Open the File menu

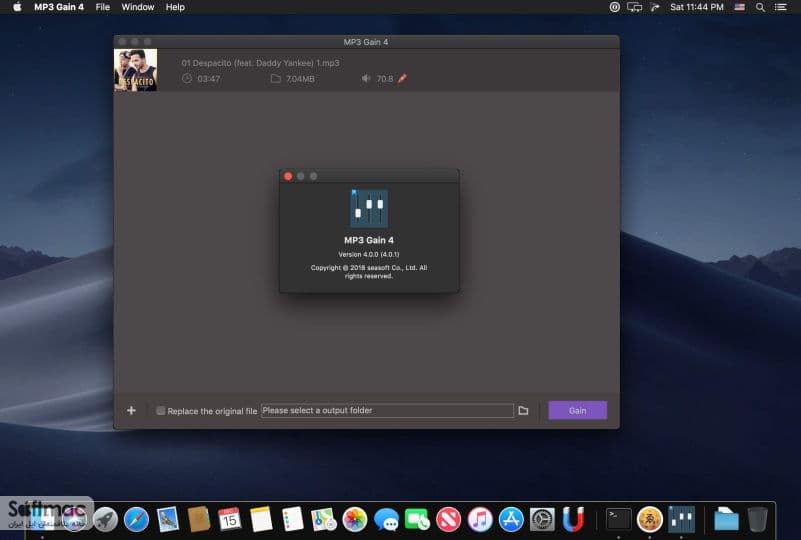[103, 7]
